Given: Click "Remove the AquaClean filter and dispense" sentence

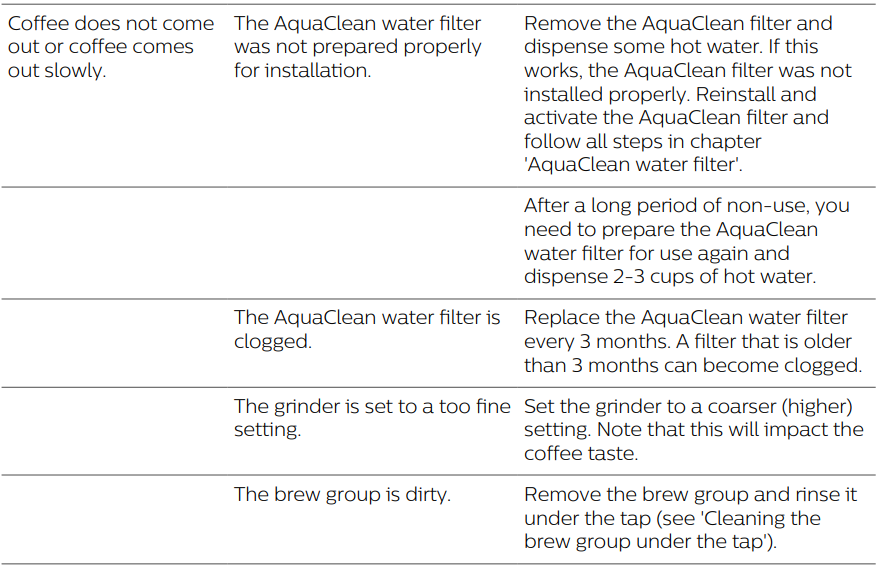Looking at the screenshot, I should pyautogui.click(x=677, y=23).
